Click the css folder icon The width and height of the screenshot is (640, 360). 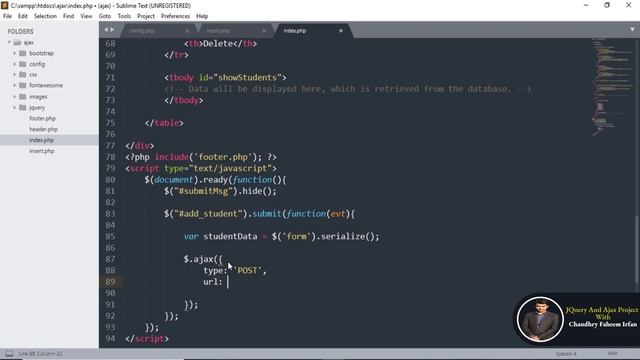(23, 75)
